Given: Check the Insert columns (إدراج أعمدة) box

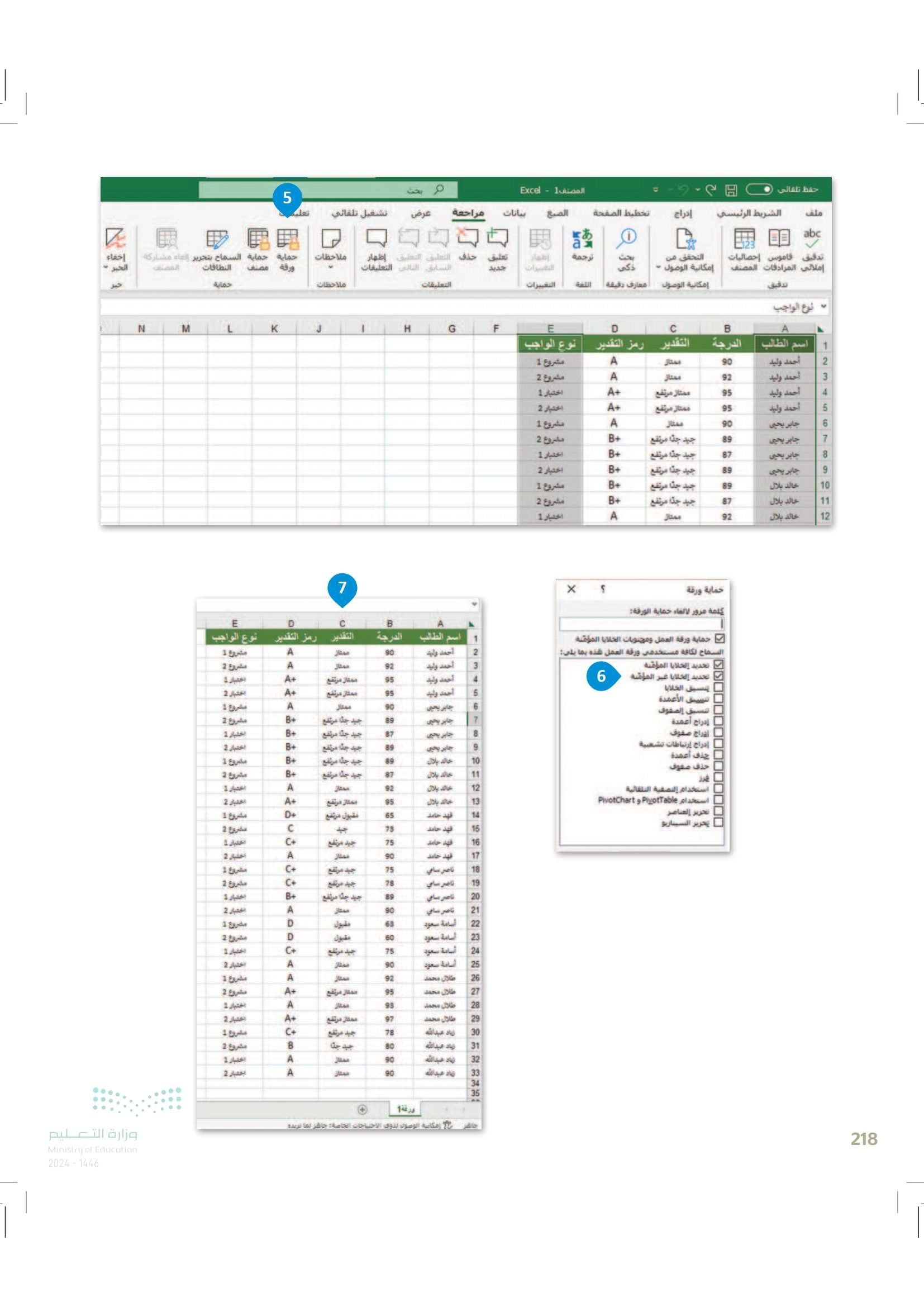Looking at the screenshot, I should point(718,721).
